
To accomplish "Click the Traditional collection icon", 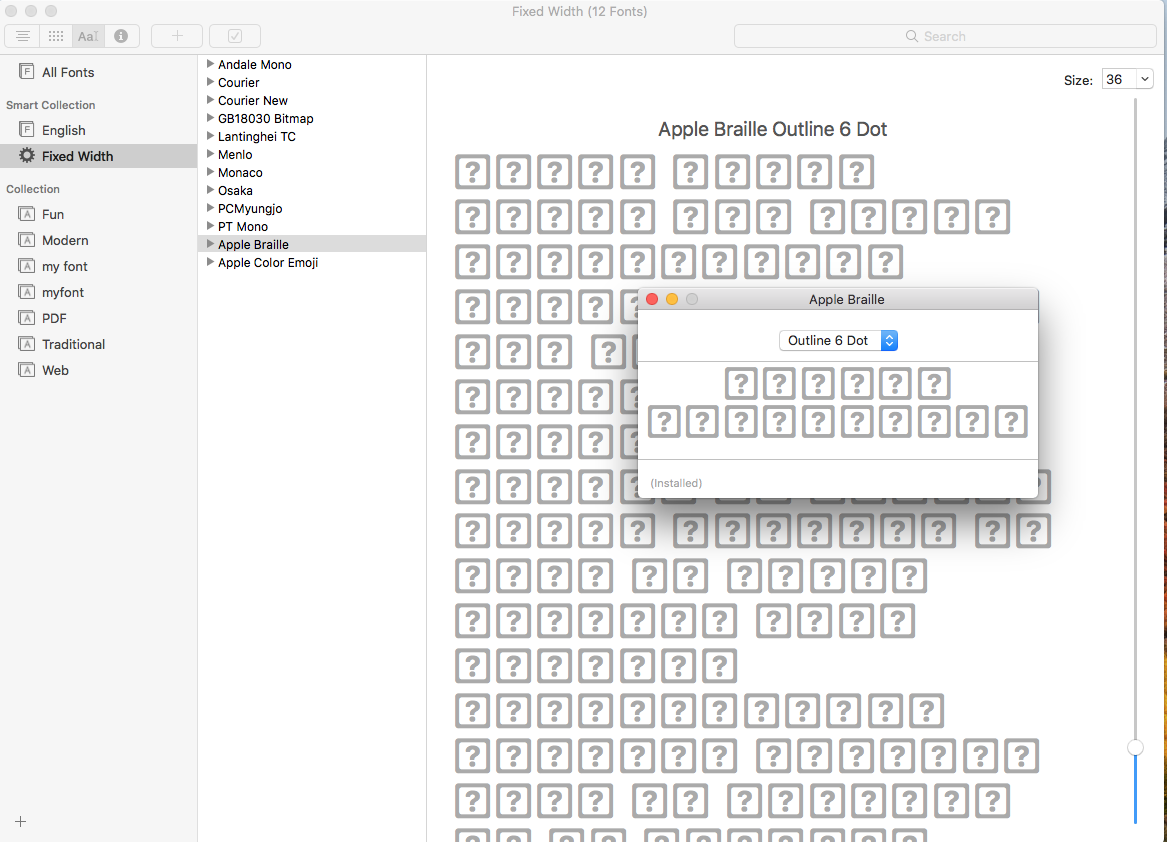I will pos(26,344).
